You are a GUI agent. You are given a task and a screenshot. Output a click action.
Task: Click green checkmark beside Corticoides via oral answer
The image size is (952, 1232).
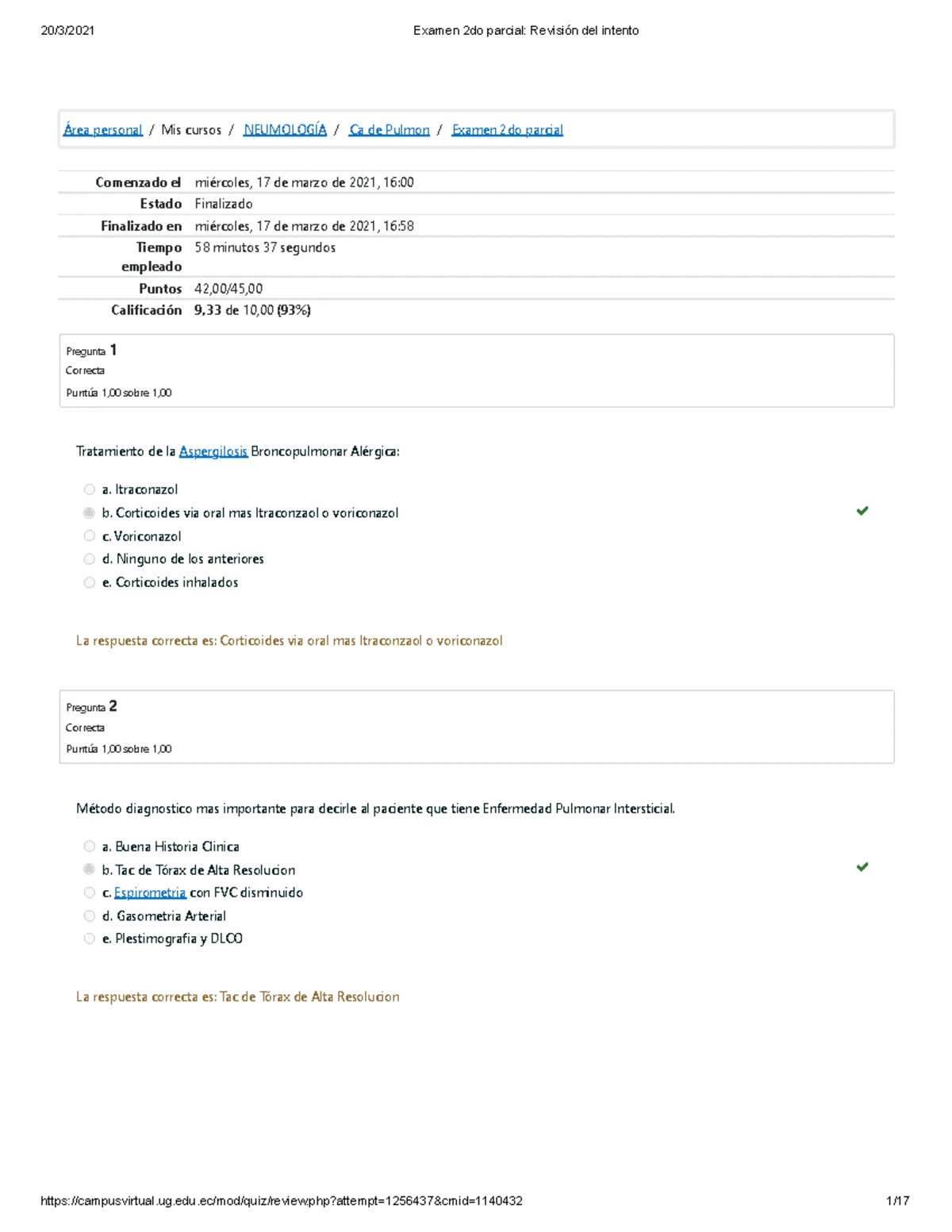tap(862, 511)
